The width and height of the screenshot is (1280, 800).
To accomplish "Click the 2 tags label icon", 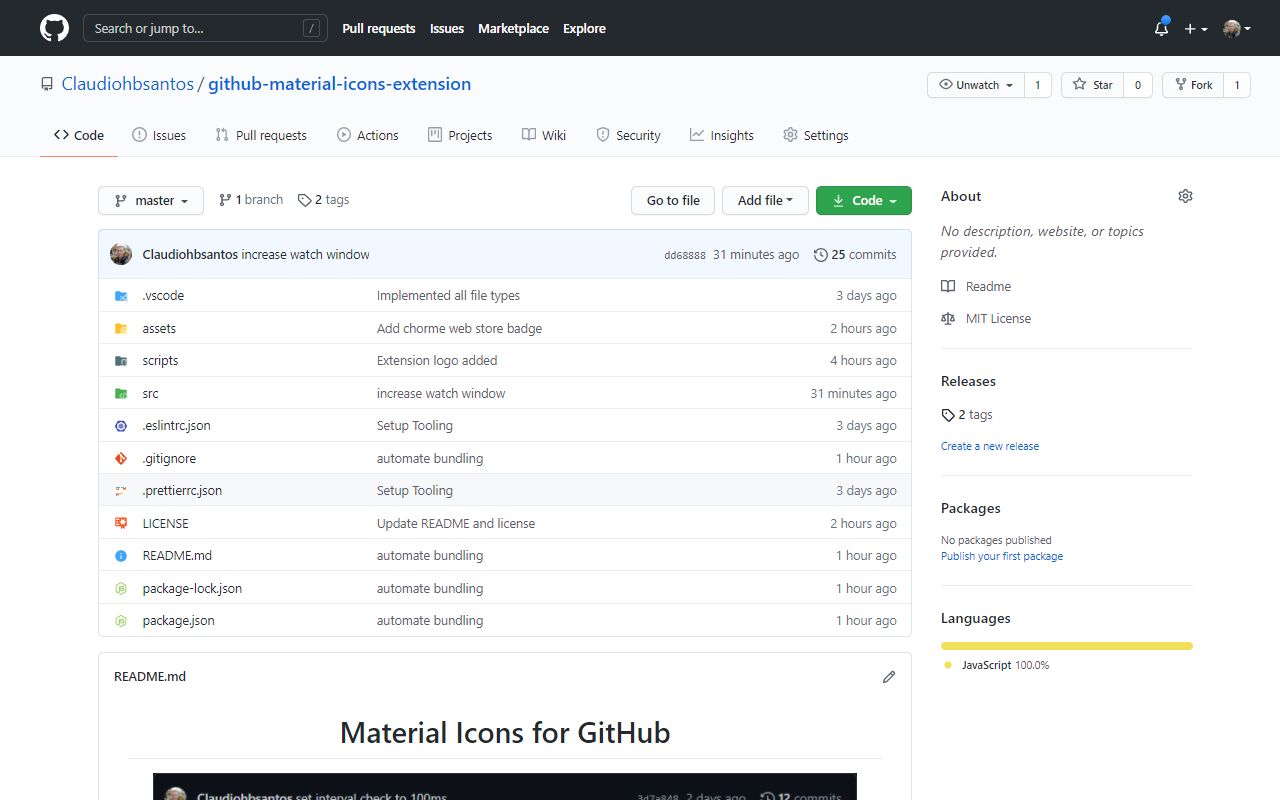I will [x=304, y=200].
